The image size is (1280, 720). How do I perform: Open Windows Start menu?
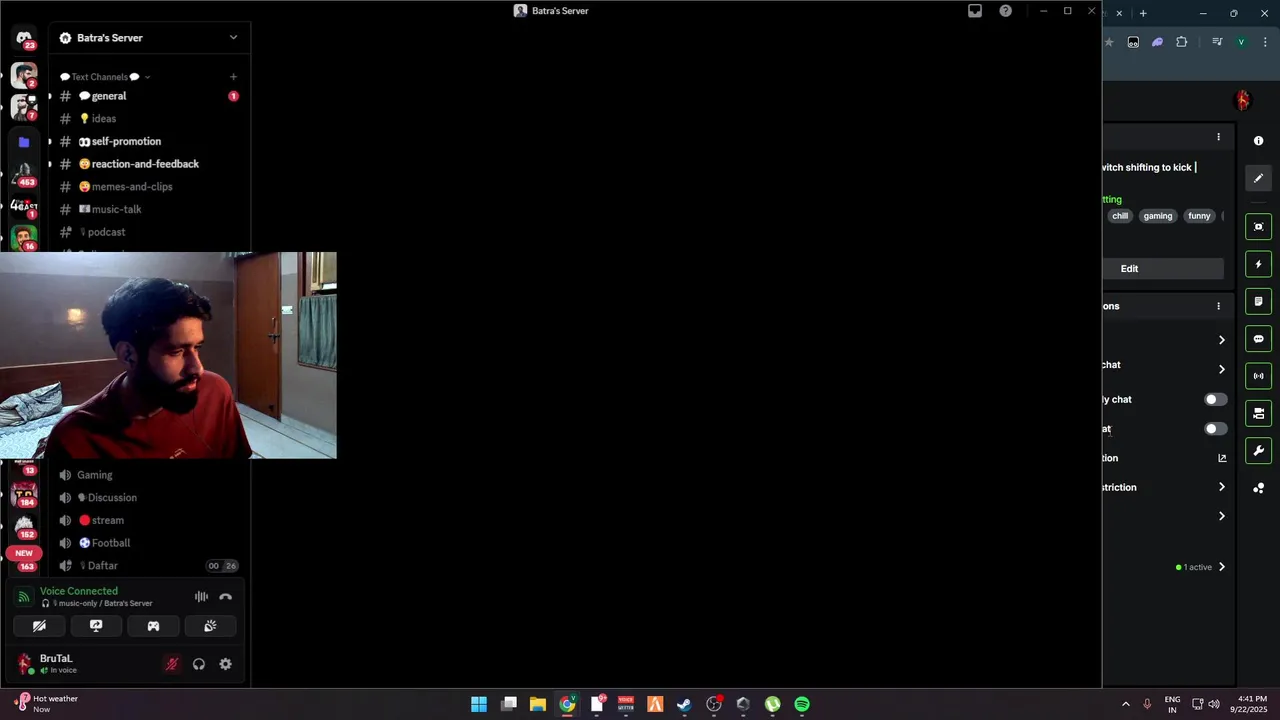point(479,704)
